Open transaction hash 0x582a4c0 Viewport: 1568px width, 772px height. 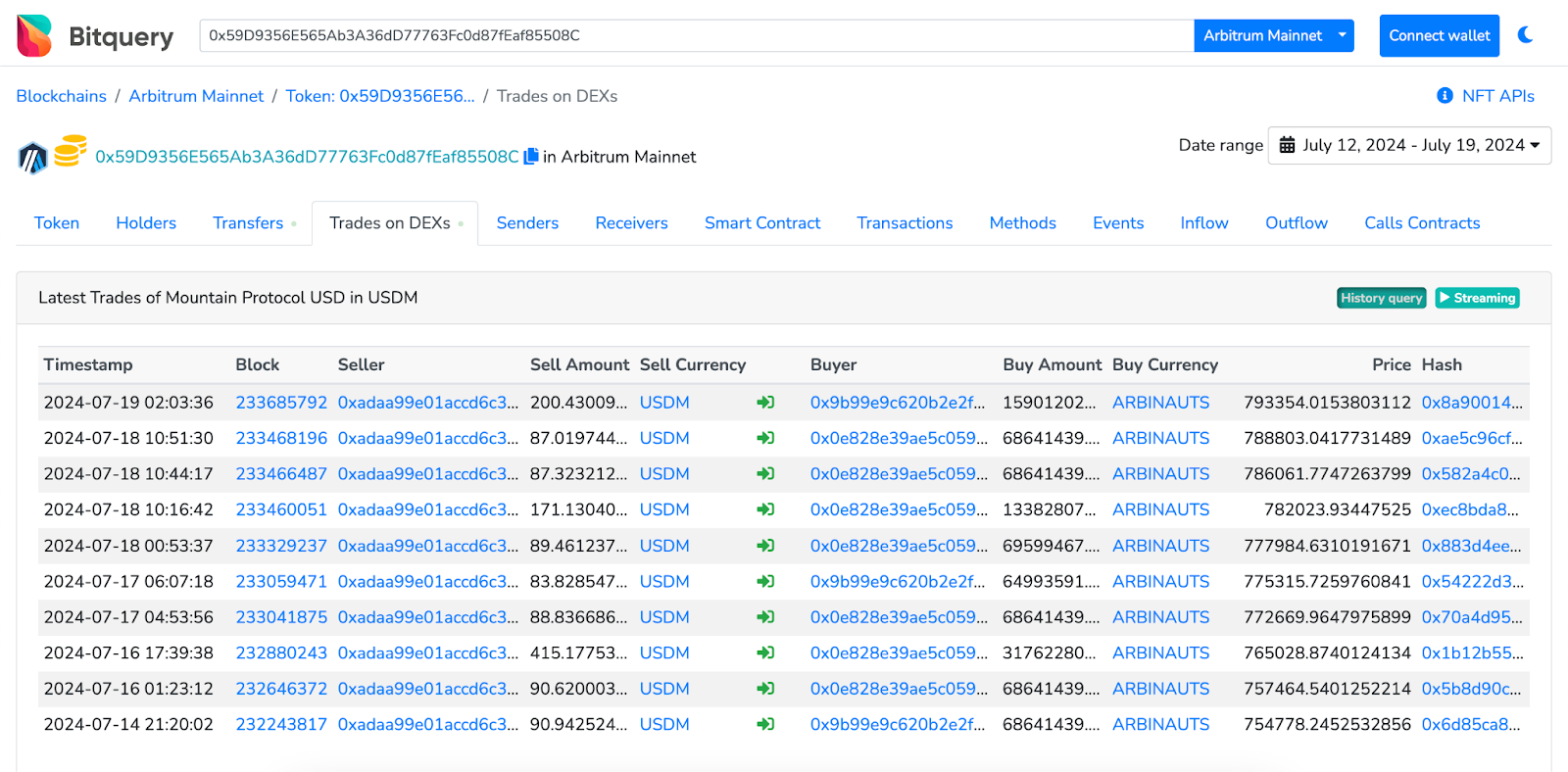[1471, 474]
